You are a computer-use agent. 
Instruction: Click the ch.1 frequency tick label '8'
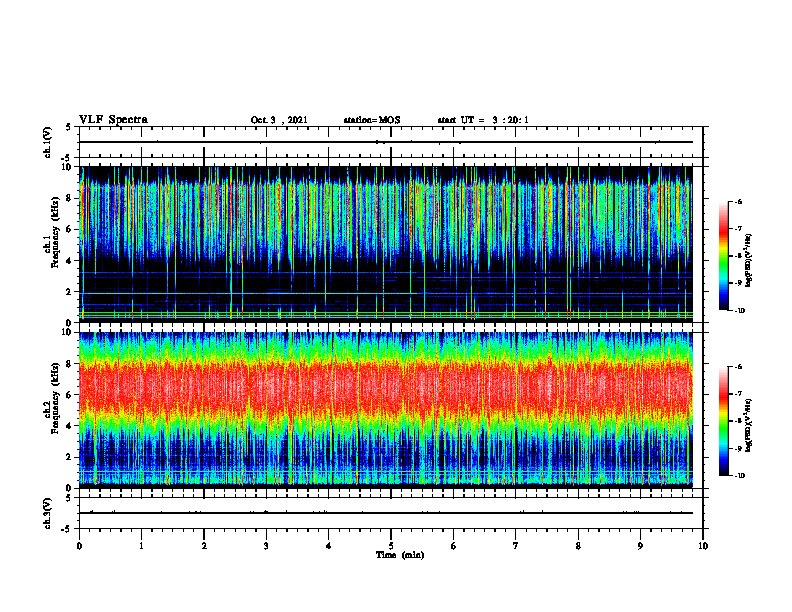pos(70,198)
